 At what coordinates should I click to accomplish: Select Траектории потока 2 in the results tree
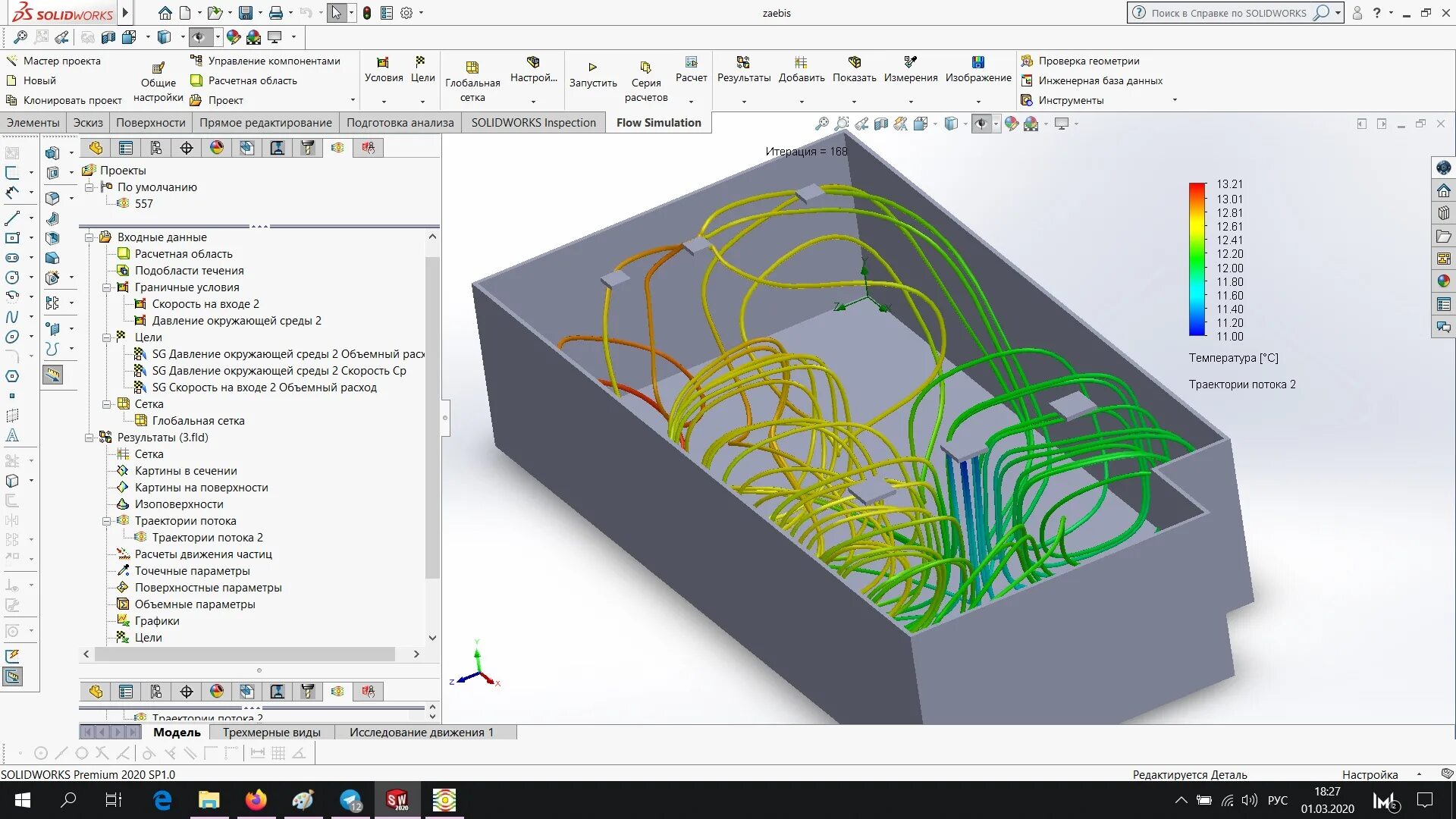(x=207, y=538)
